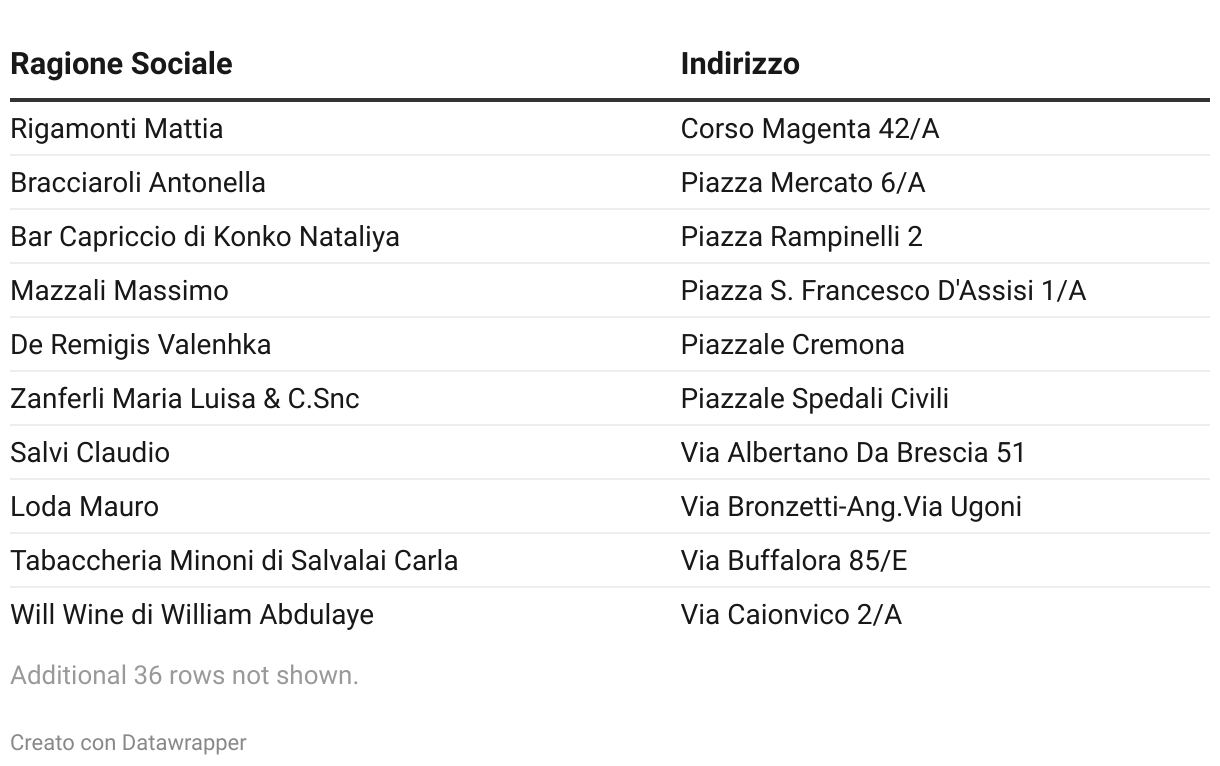Screen dimensions: 1220x766
Task: Select the Mazzali Massimo cell
Action: pyautogui.click(x=120, y=291)
